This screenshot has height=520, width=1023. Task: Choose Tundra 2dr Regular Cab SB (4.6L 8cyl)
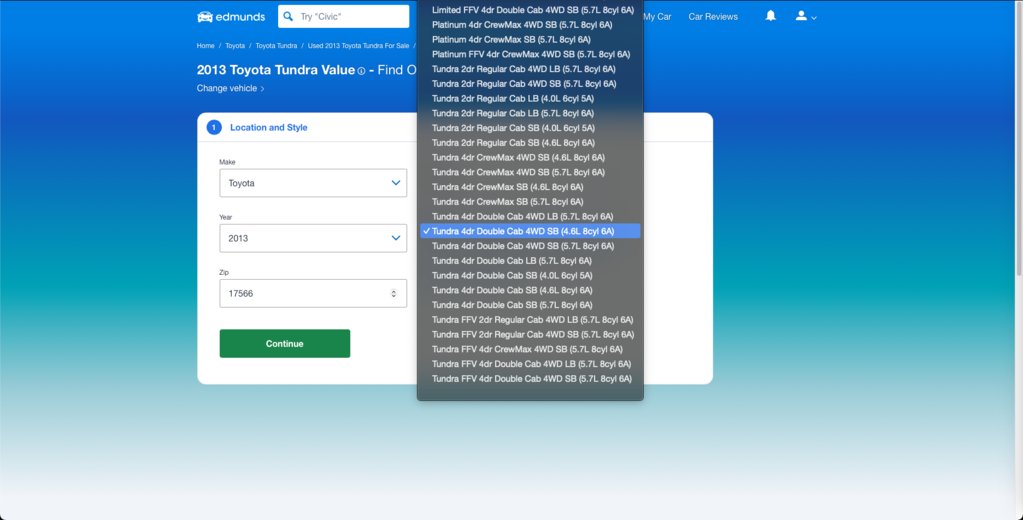(x=530, y=143)
